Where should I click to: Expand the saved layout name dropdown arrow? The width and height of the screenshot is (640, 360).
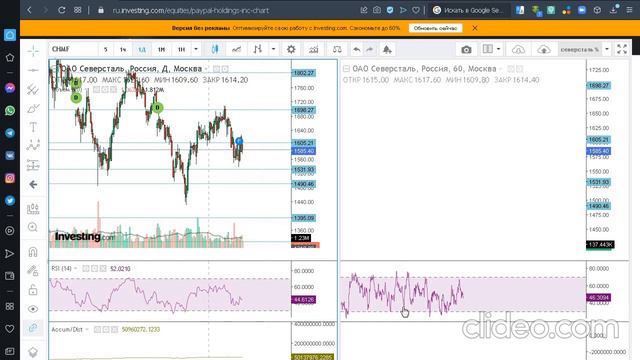607,49
